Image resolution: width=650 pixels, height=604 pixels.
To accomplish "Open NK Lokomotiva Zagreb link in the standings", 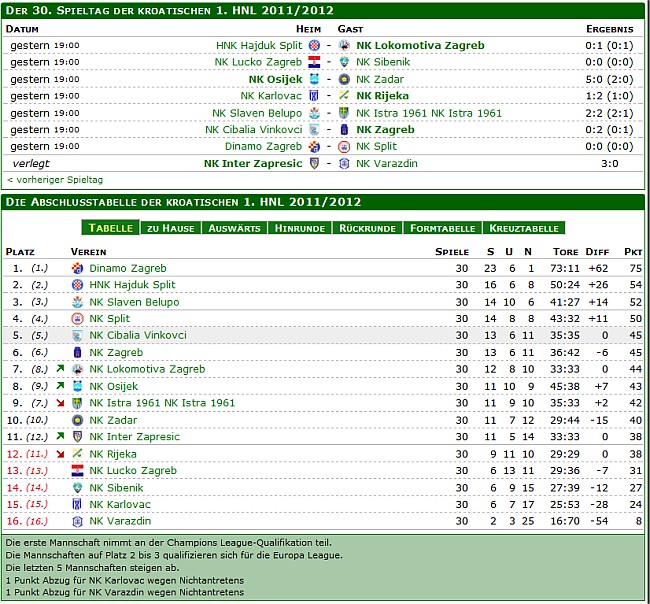I will (x=147, y=369).
